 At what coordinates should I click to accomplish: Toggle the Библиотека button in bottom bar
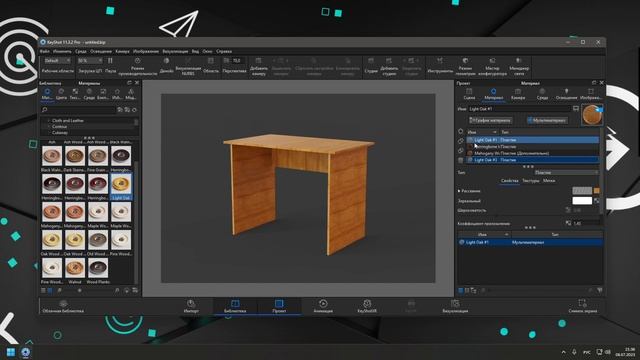coord(235,306)
